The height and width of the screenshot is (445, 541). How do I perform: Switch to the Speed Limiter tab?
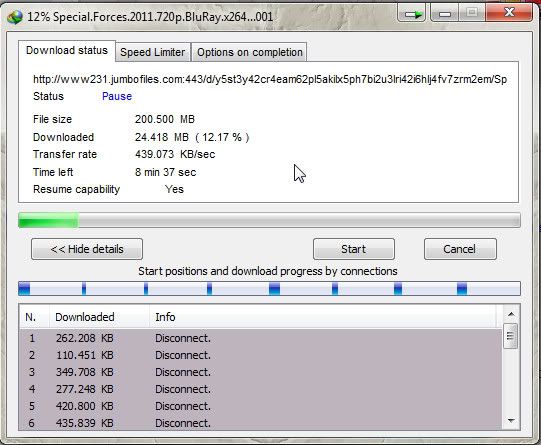(x=153, y=52)
